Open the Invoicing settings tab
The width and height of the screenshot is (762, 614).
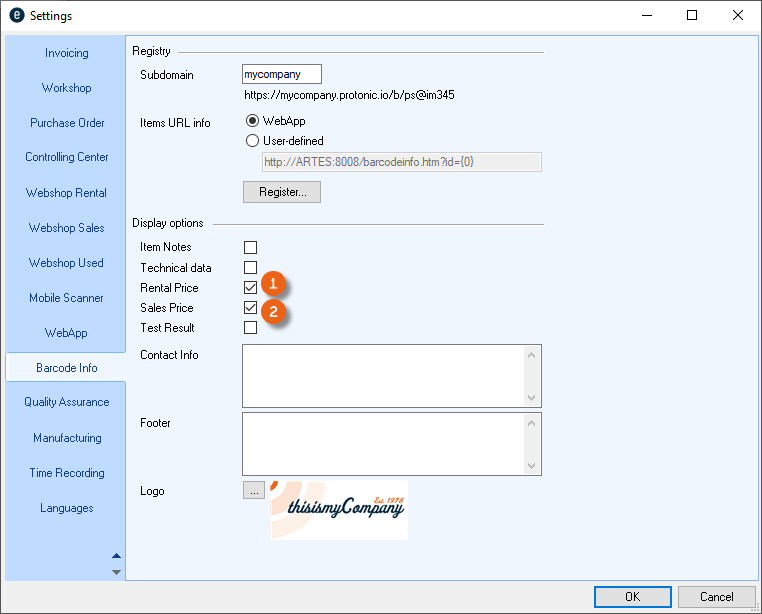tap(66, 53)
